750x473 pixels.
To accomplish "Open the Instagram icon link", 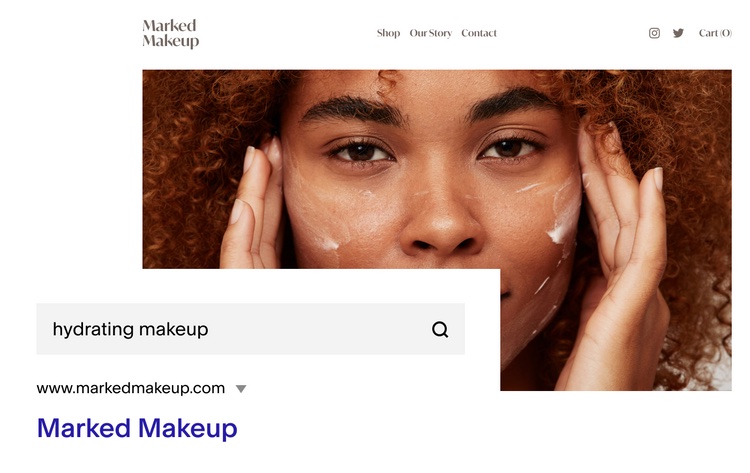I will [x=654, y=33].
